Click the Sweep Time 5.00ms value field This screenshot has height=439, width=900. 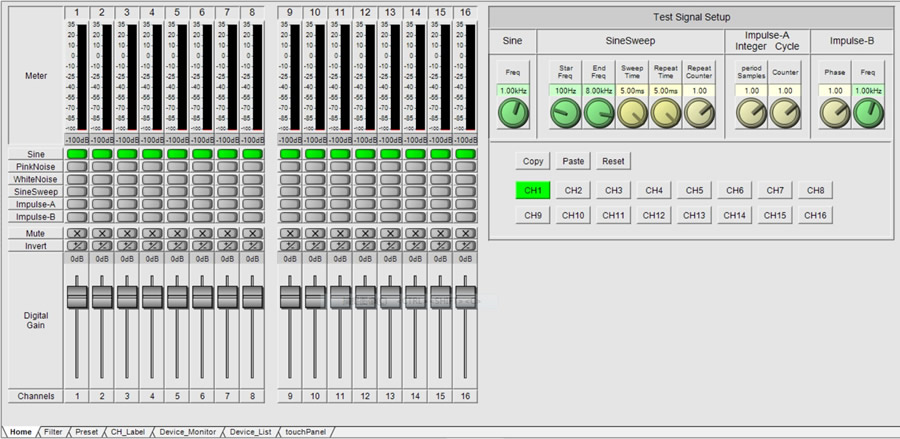tap(632, 91)
